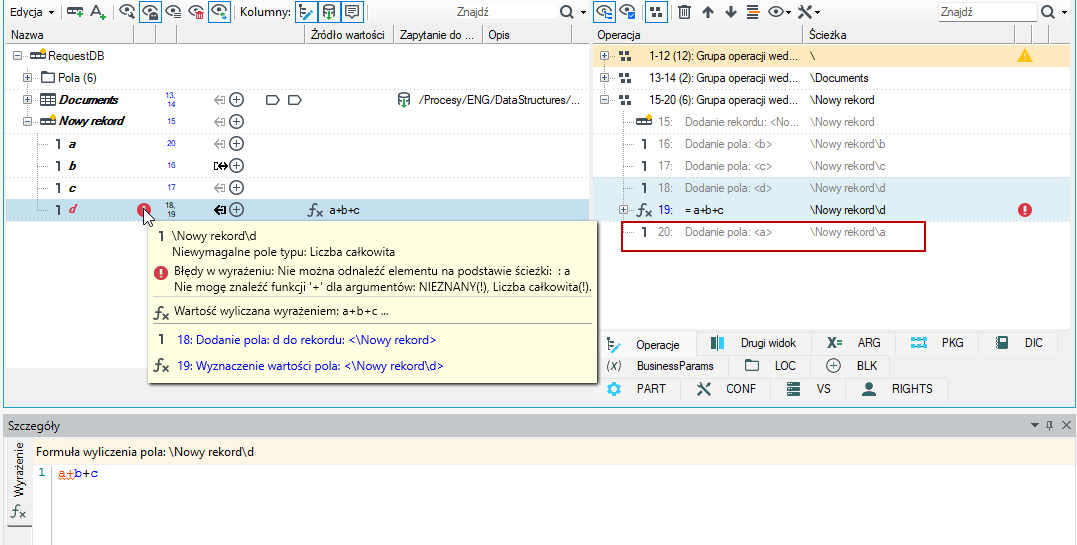
Task: Click the plus circle icon in row a
Action: (237, 144)
